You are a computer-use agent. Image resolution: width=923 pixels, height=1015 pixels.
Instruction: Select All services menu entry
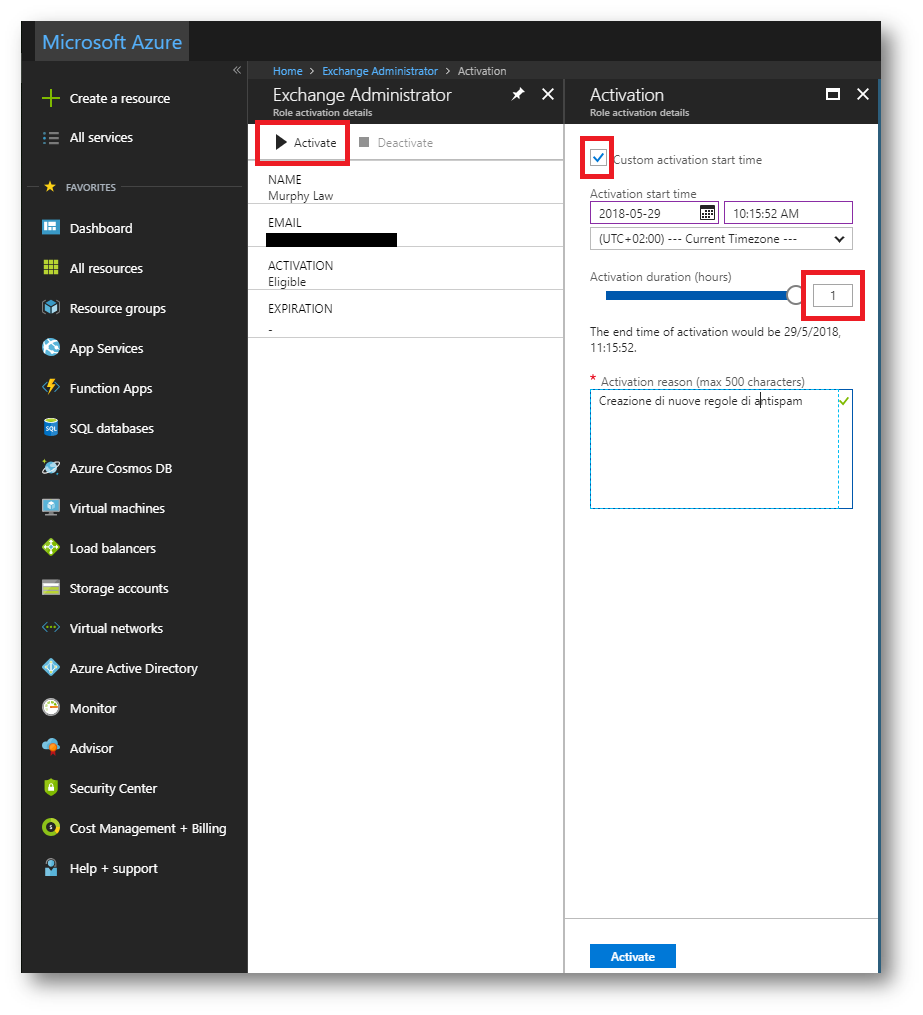101,137
